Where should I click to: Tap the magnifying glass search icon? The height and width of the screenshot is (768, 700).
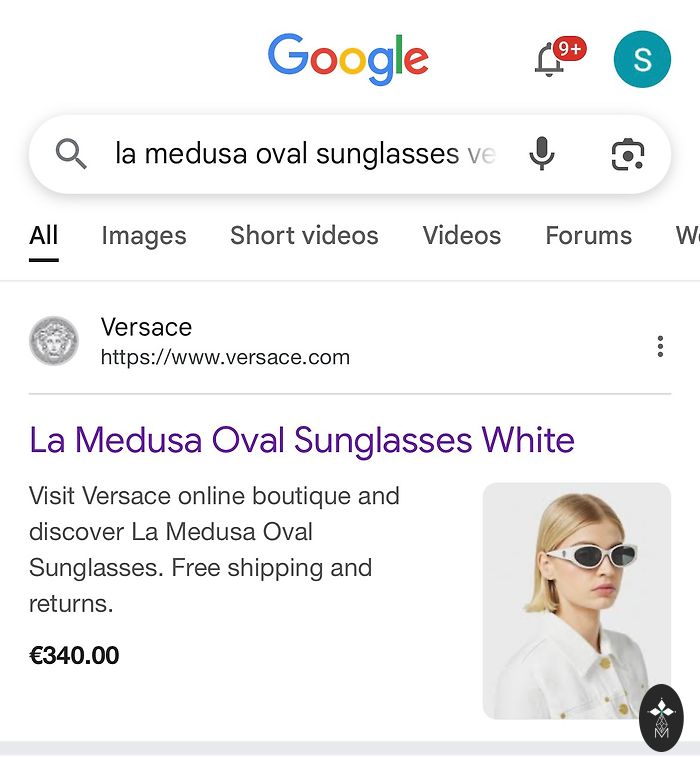pos(71,154)
